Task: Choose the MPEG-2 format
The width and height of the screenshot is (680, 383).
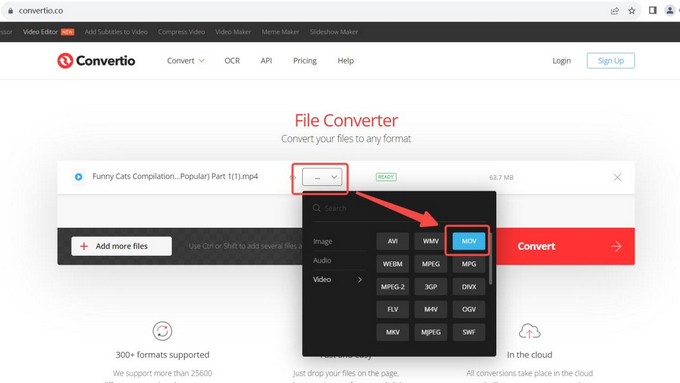Action: [392, 287]
